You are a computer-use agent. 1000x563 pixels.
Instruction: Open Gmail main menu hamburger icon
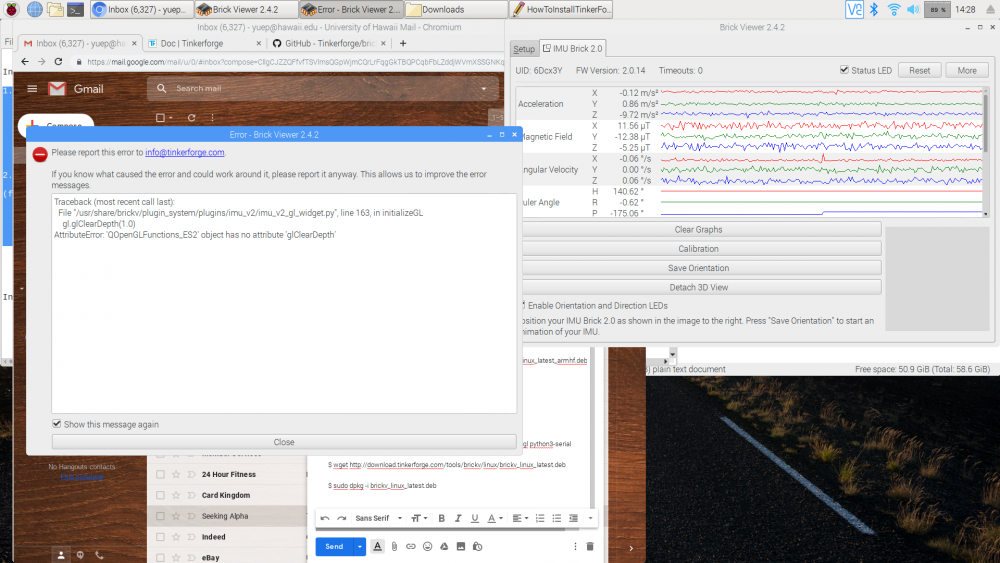32,89
